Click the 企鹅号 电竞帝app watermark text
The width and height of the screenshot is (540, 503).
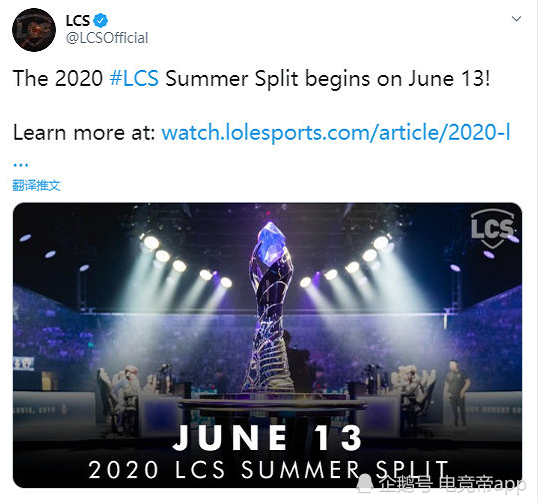click(453, 484)
